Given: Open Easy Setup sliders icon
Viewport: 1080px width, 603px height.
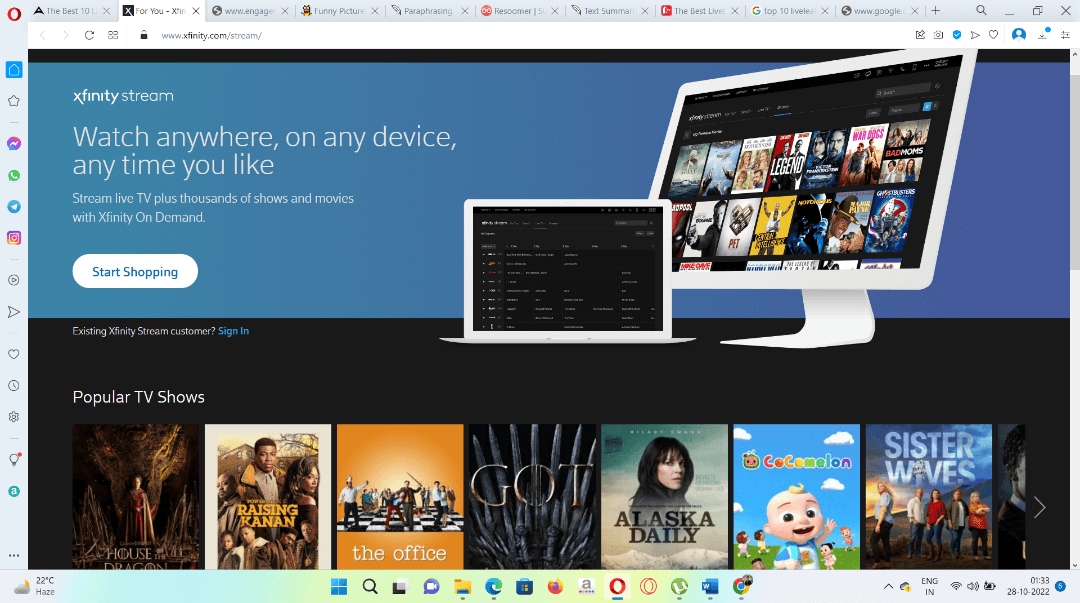Looking at the screenshot, I should pyautogui.click(x=1065, y=34).
